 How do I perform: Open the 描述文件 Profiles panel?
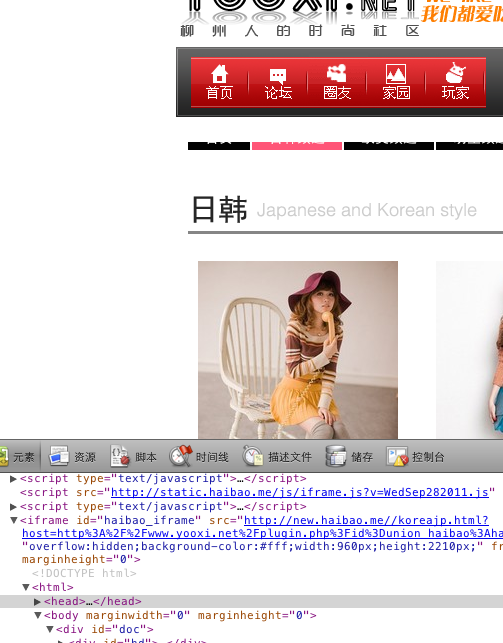pyautogui.click(x=277, y=456)
